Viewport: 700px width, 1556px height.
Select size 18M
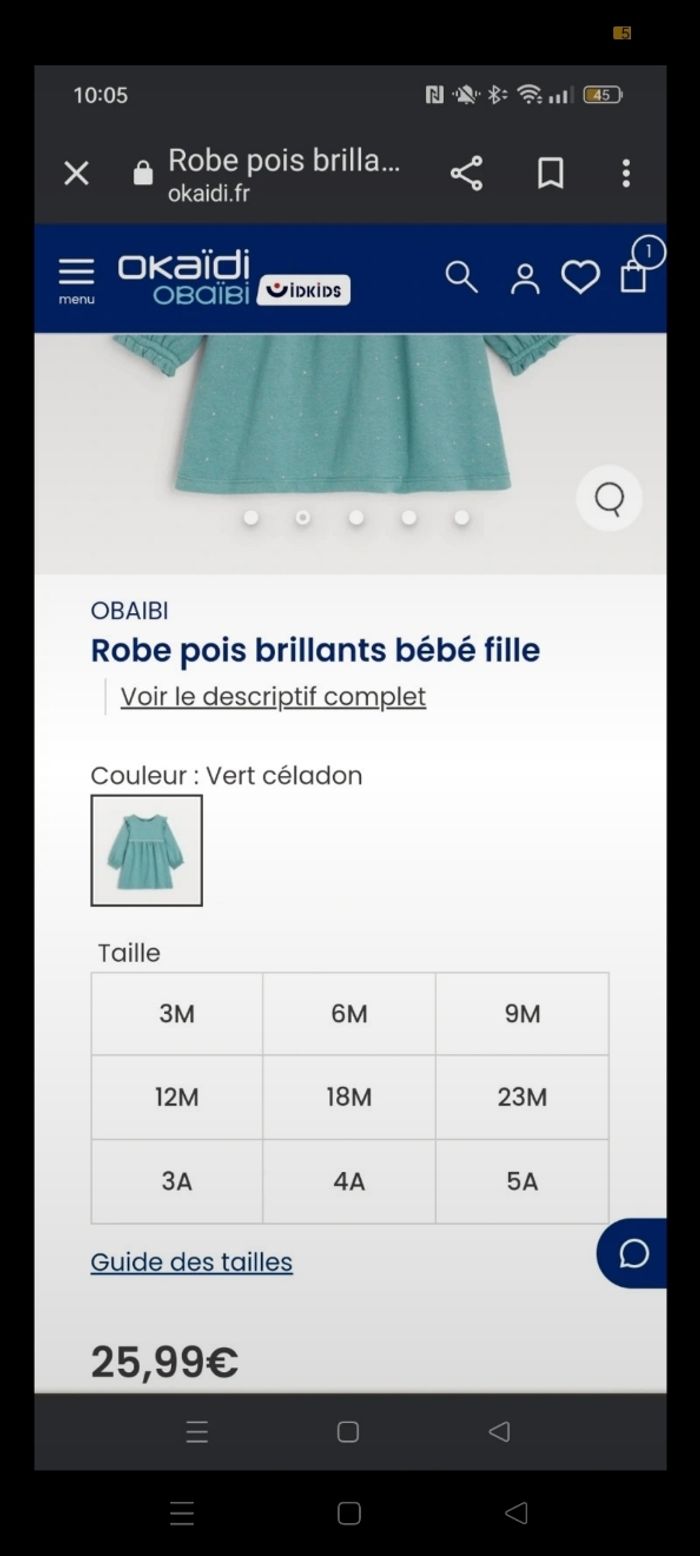pyautogui.click(x=349, y=1097)
